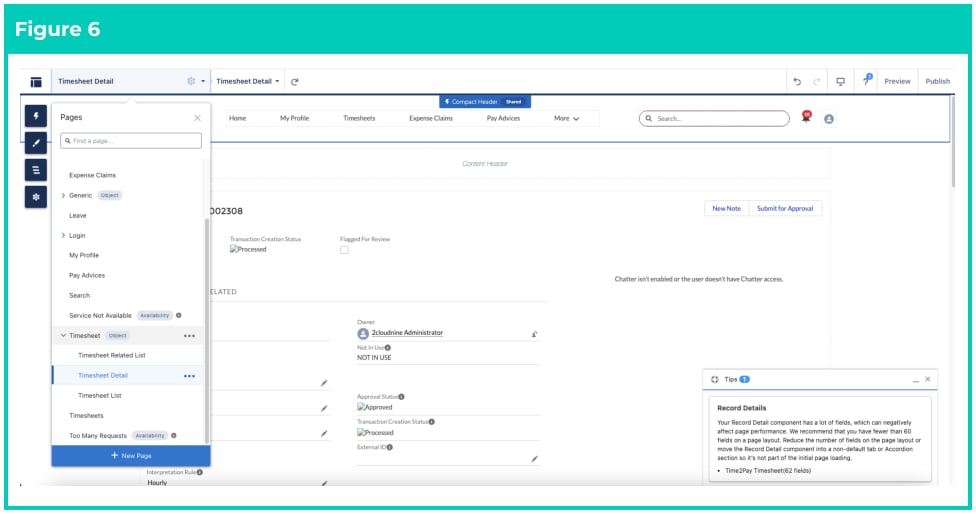The width and height of the screenshot is (976, 514).
Task: Select Expense Claims in Pages list
Action: [92, 175]
